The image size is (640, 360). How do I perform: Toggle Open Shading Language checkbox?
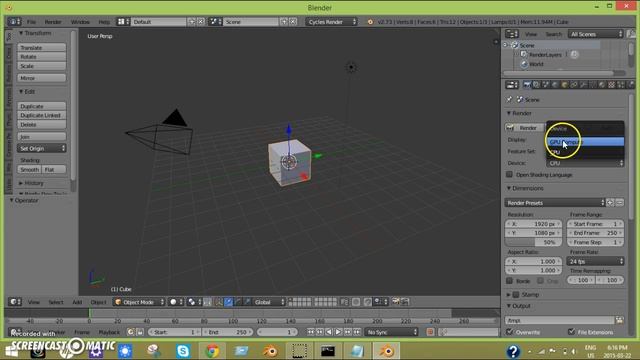tap(509, 174)
